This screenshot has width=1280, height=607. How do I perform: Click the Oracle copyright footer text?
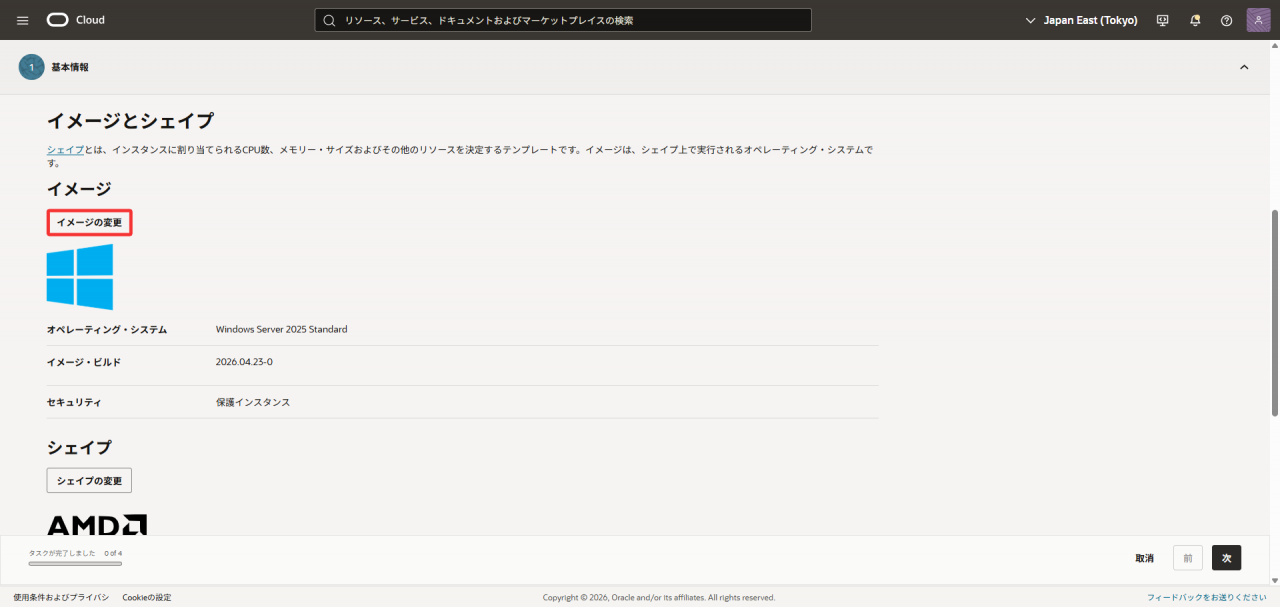(x=659, y=597)
